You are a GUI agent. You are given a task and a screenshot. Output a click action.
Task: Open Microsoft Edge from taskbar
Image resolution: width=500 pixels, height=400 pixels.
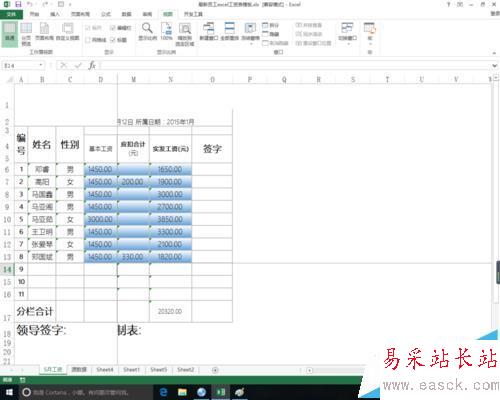point(163,392)
